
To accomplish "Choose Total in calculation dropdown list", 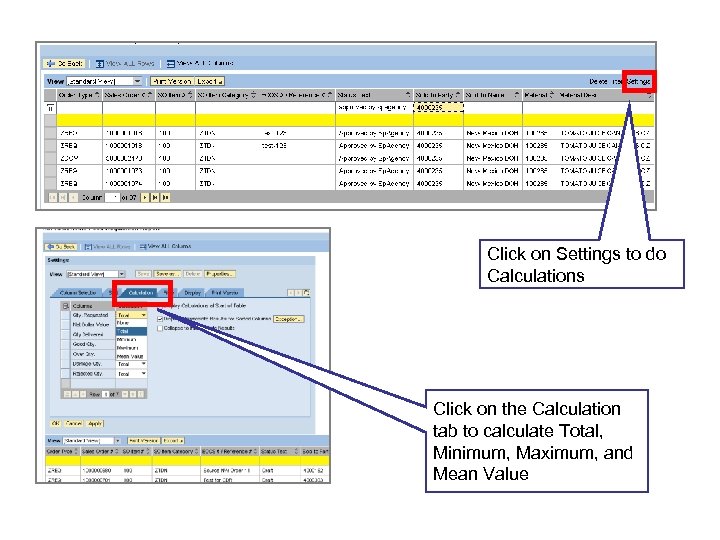I will [x=131, y=331].
